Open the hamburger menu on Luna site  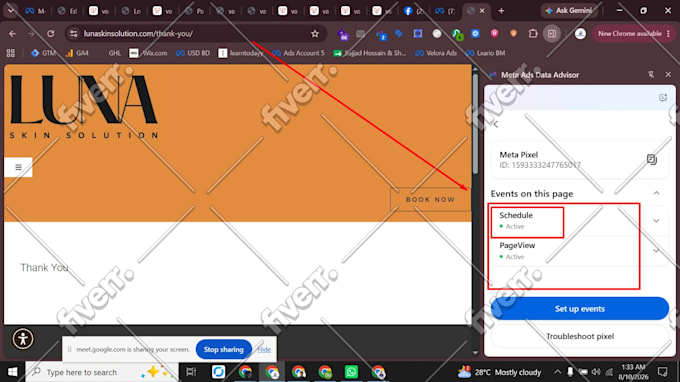tap(18, 167)
